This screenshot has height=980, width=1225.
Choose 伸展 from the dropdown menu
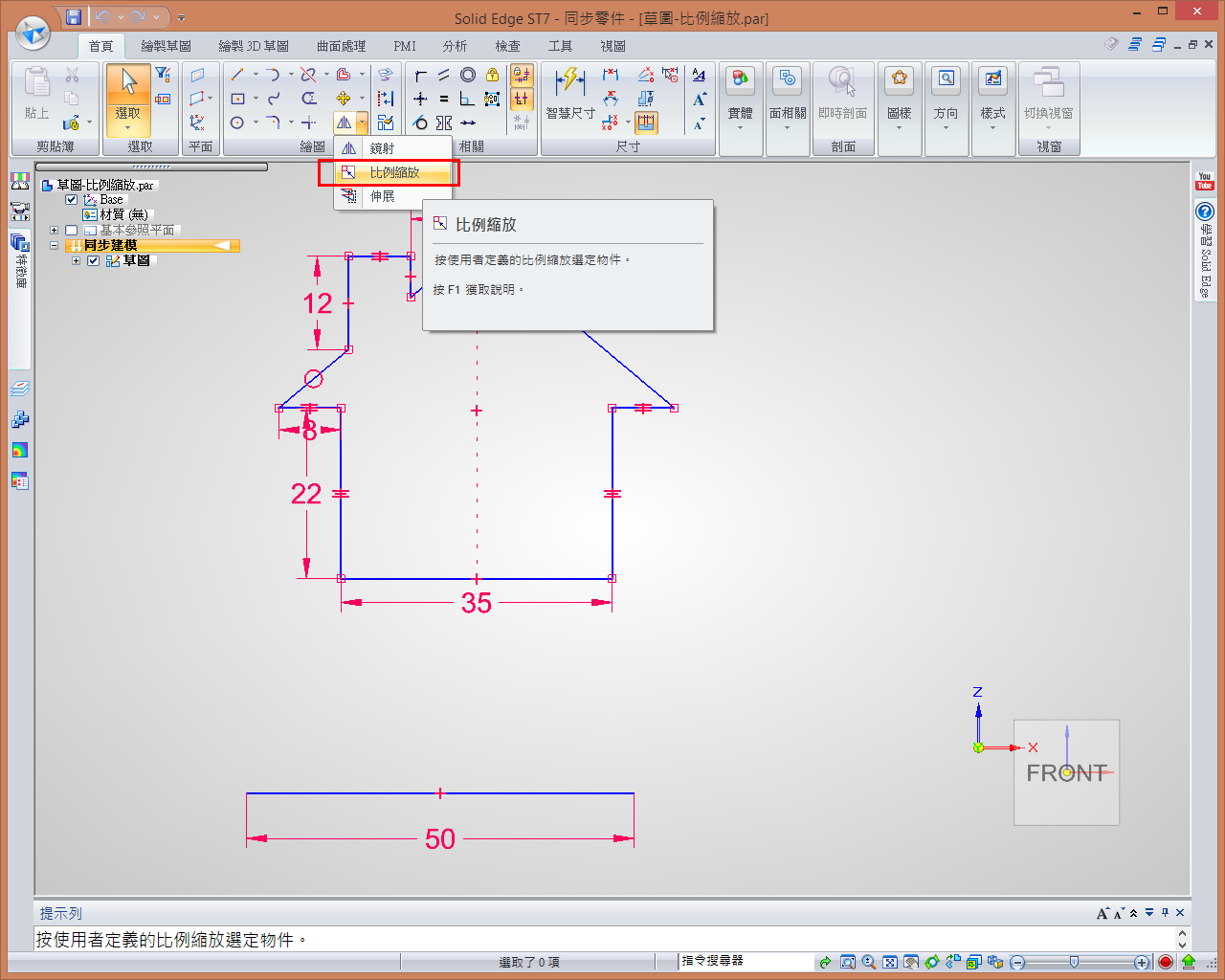(392, 196)
